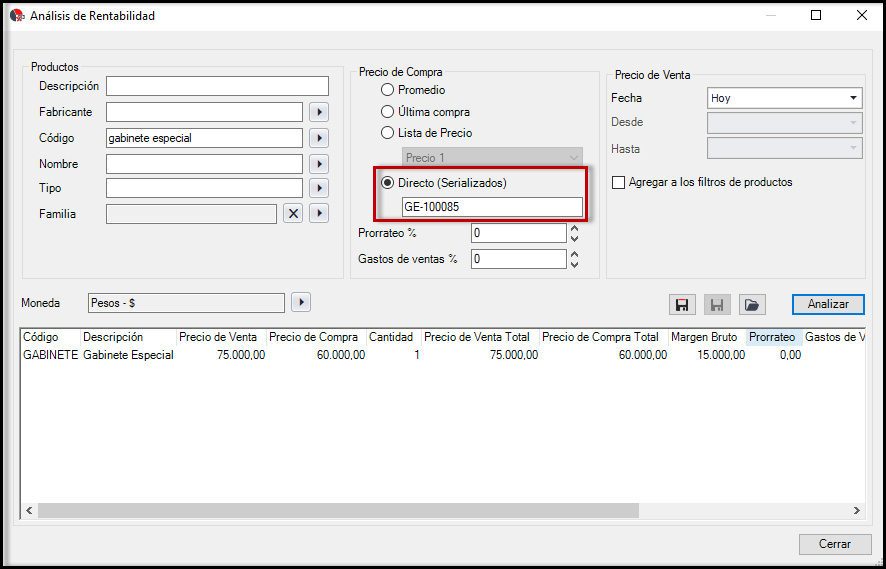Viewport: 886px width, 569px height.
Task: Select the Última compra option
Action: (387, 112)
